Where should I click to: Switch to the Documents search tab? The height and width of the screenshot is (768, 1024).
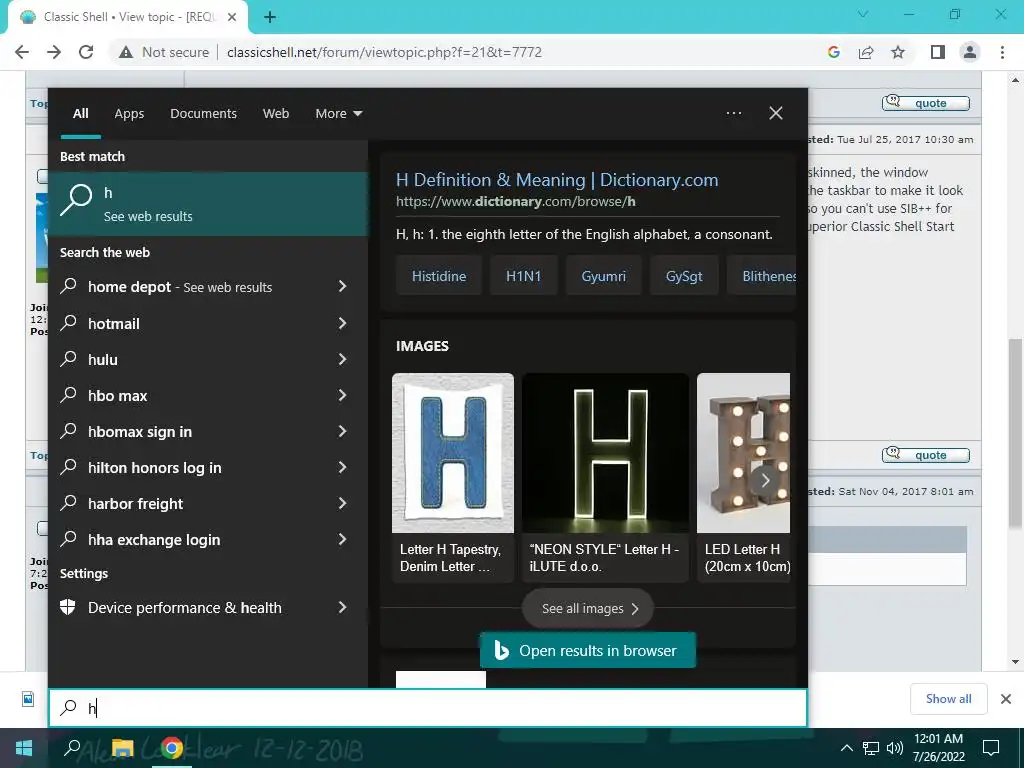click(203, 114)
